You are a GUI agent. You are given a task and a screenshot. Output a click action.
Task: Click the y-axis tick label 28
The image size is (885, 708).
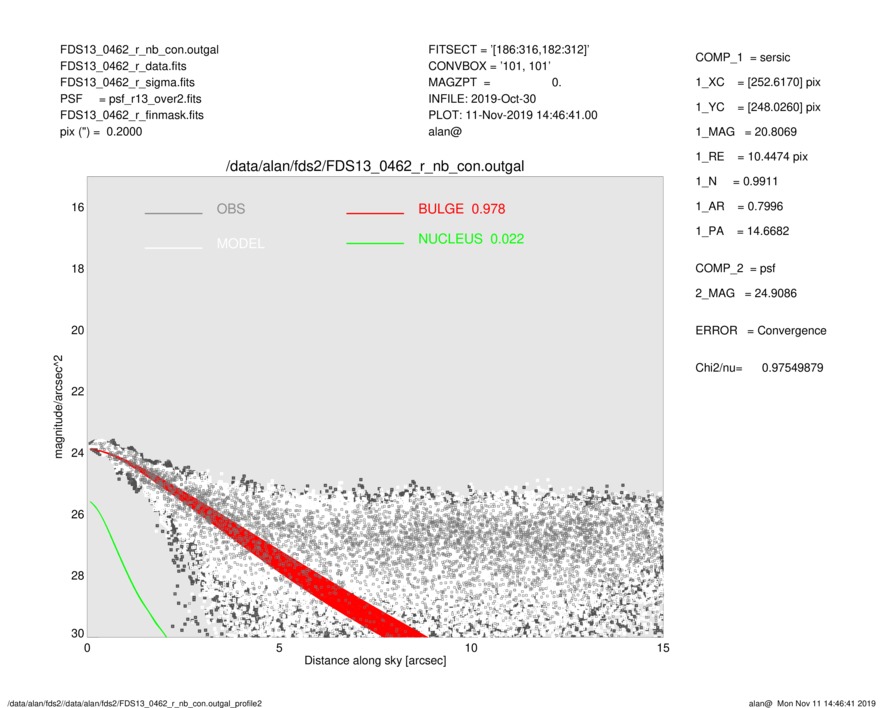pyautogui.click(x=78, y=575)
